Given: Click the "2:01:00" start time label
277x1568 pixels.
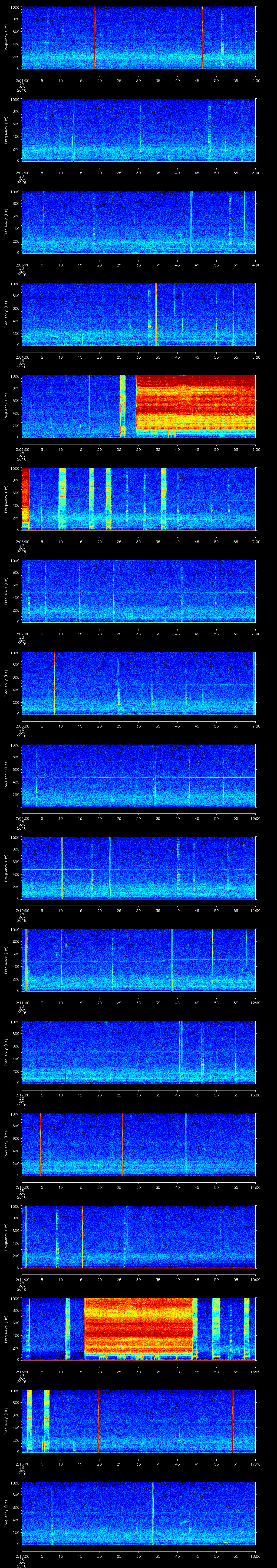Looking at the screenshot, I should [x=22, y=80].
